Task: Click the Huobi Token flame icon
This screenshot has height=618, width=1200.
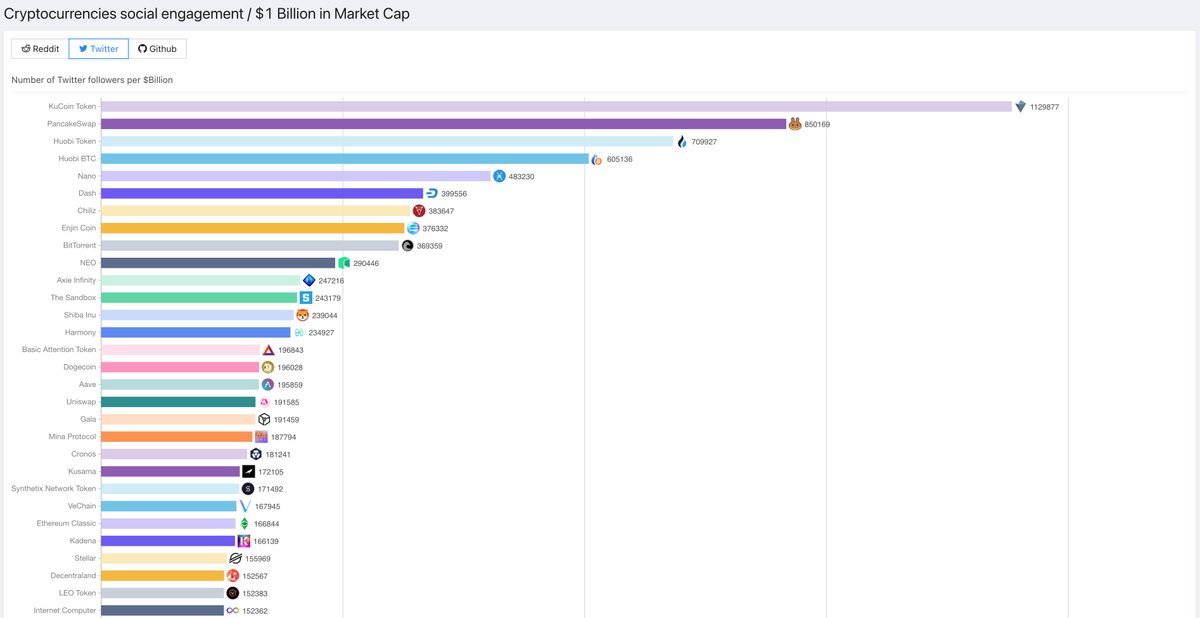Action: pyautogui.click(x=682, y=142)
